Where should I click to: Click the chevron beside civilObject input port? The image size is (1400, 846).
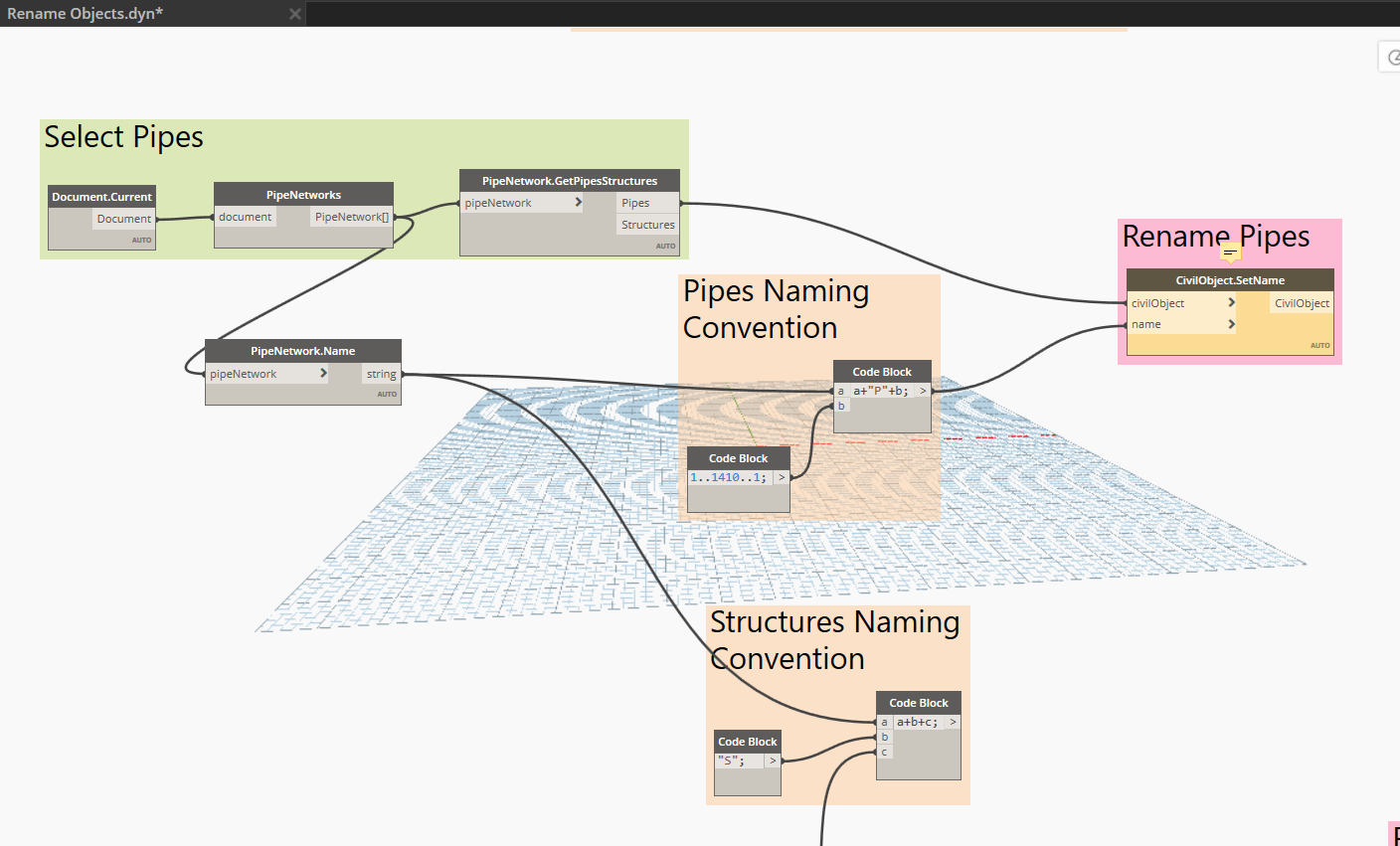[x=1232, y=303]
